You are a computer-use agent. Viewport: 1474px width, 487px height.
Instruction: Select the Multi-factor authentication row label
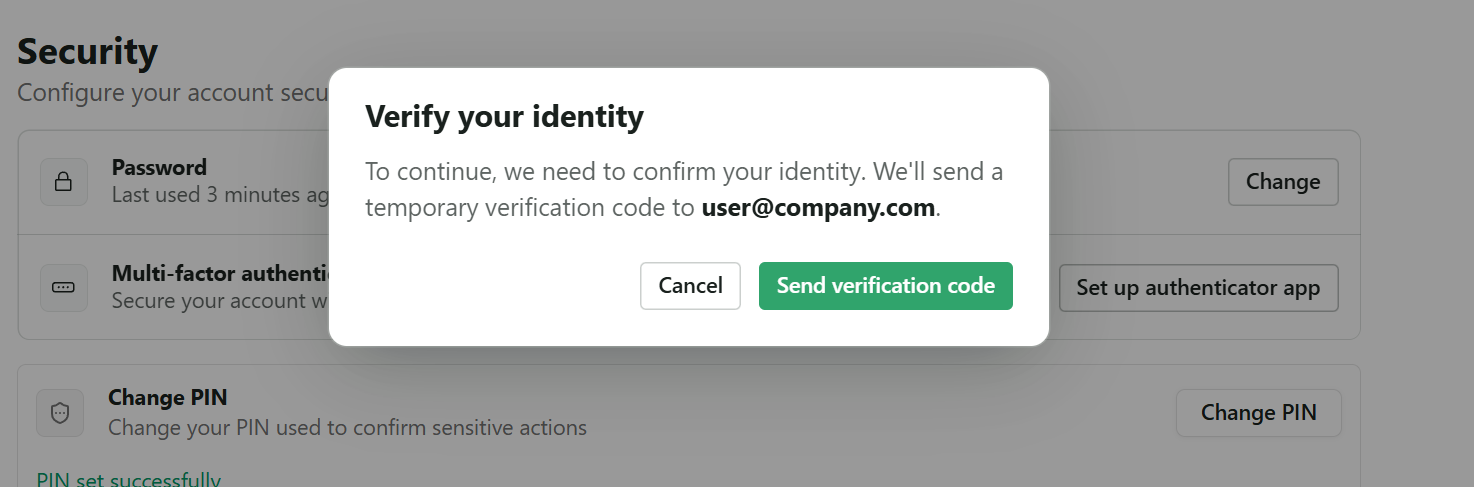coord(220,274)
